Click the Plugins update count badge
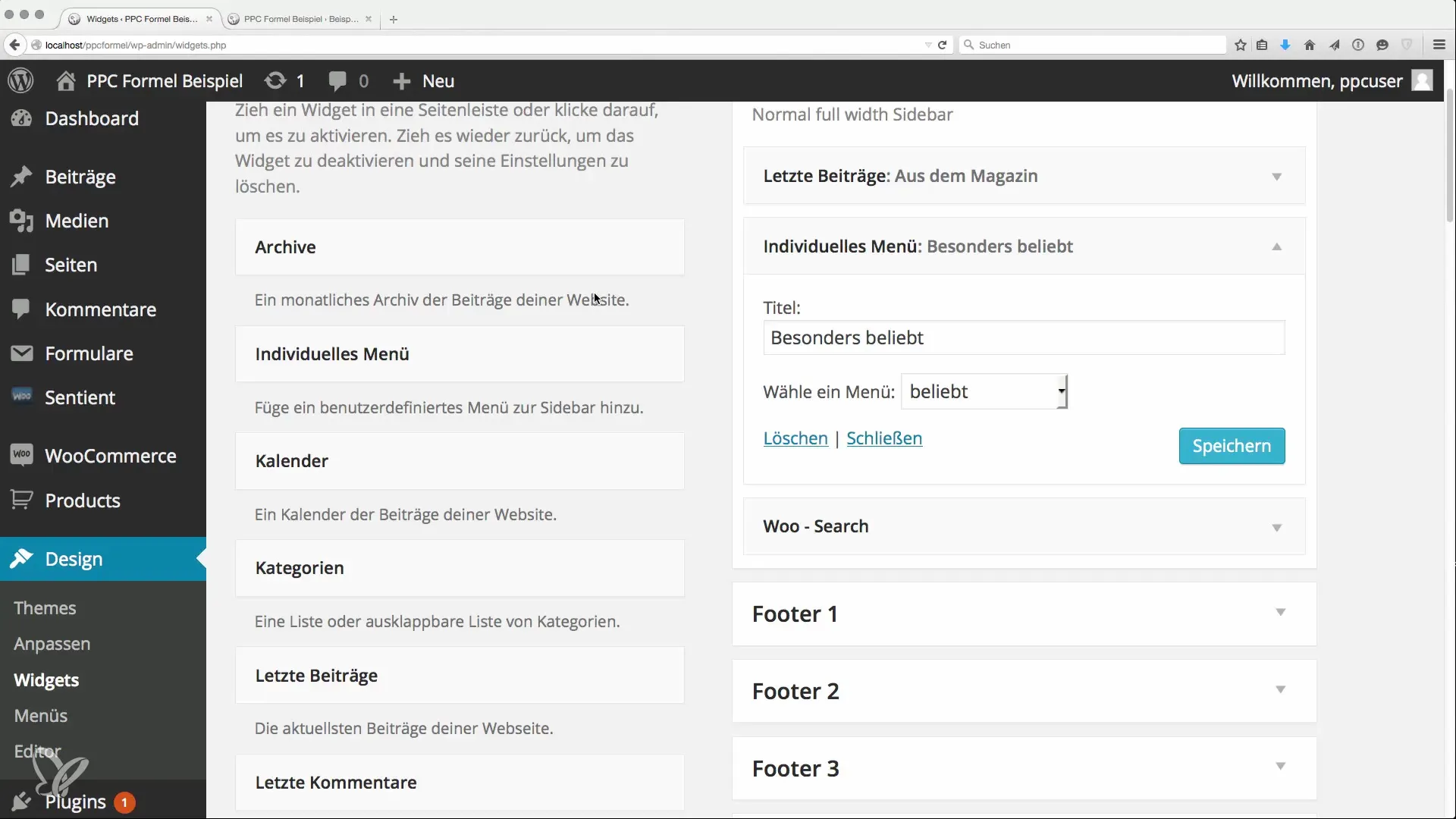The width and height of the screenshot is (1456, 819). click(124, 802)
